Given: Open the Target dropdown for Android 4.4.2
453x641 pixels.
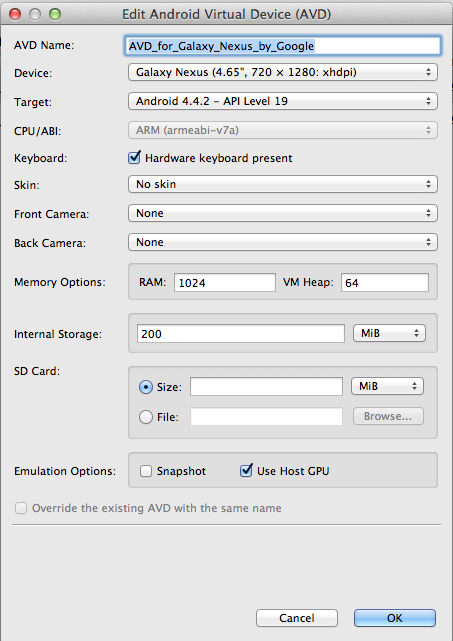Looking at the screenshot, I should click(x=283, y=101).
